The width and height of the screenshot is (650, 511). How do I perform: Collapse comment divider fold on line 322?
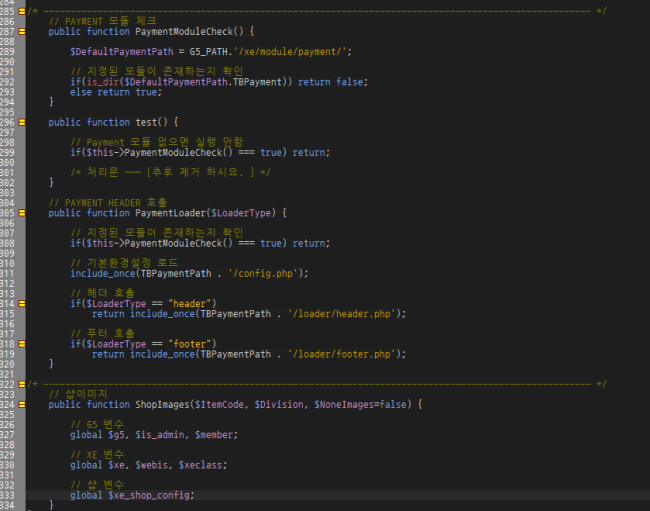coord(22,383)
